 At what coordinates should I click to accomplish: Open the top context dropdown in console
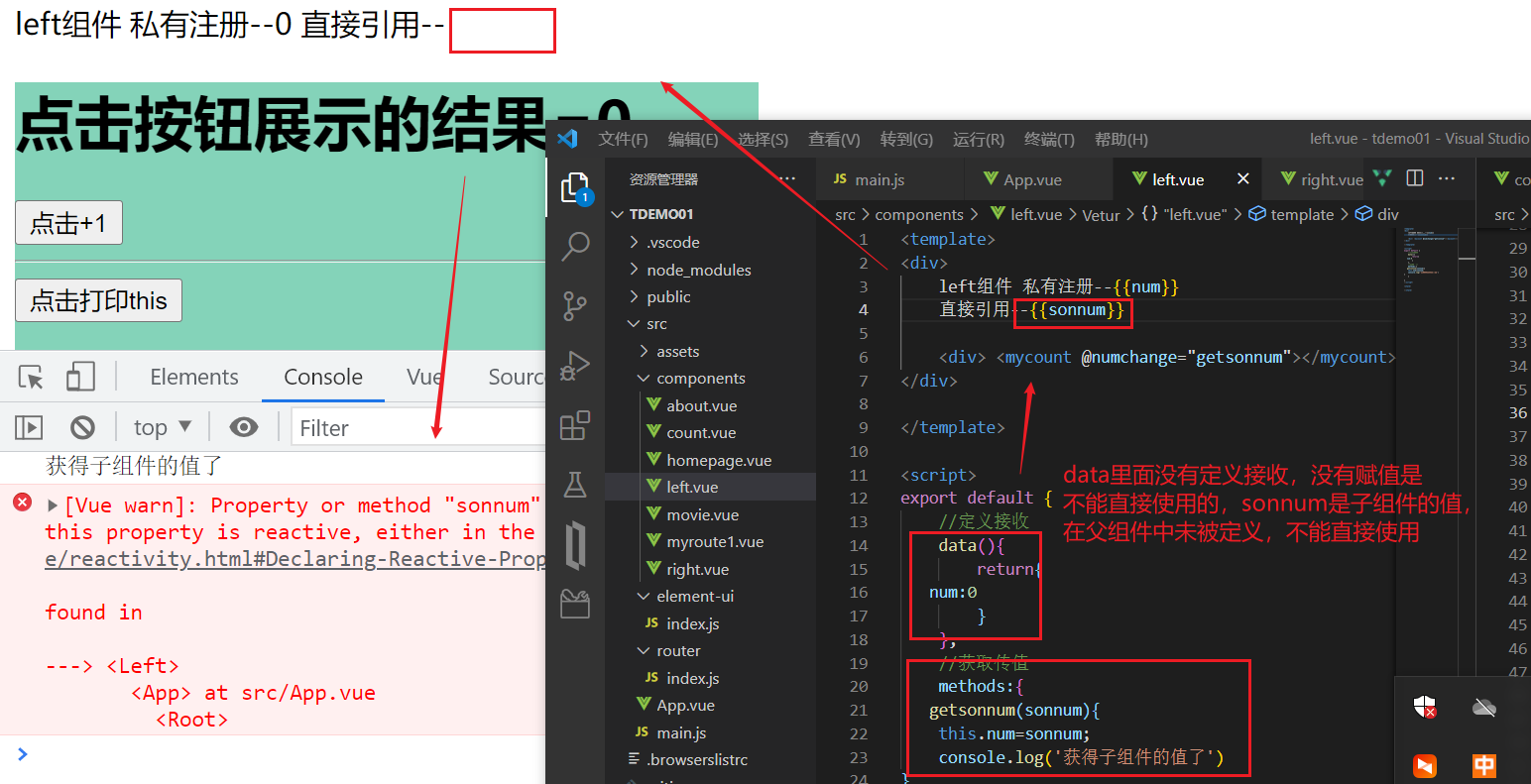pos(163,427)
